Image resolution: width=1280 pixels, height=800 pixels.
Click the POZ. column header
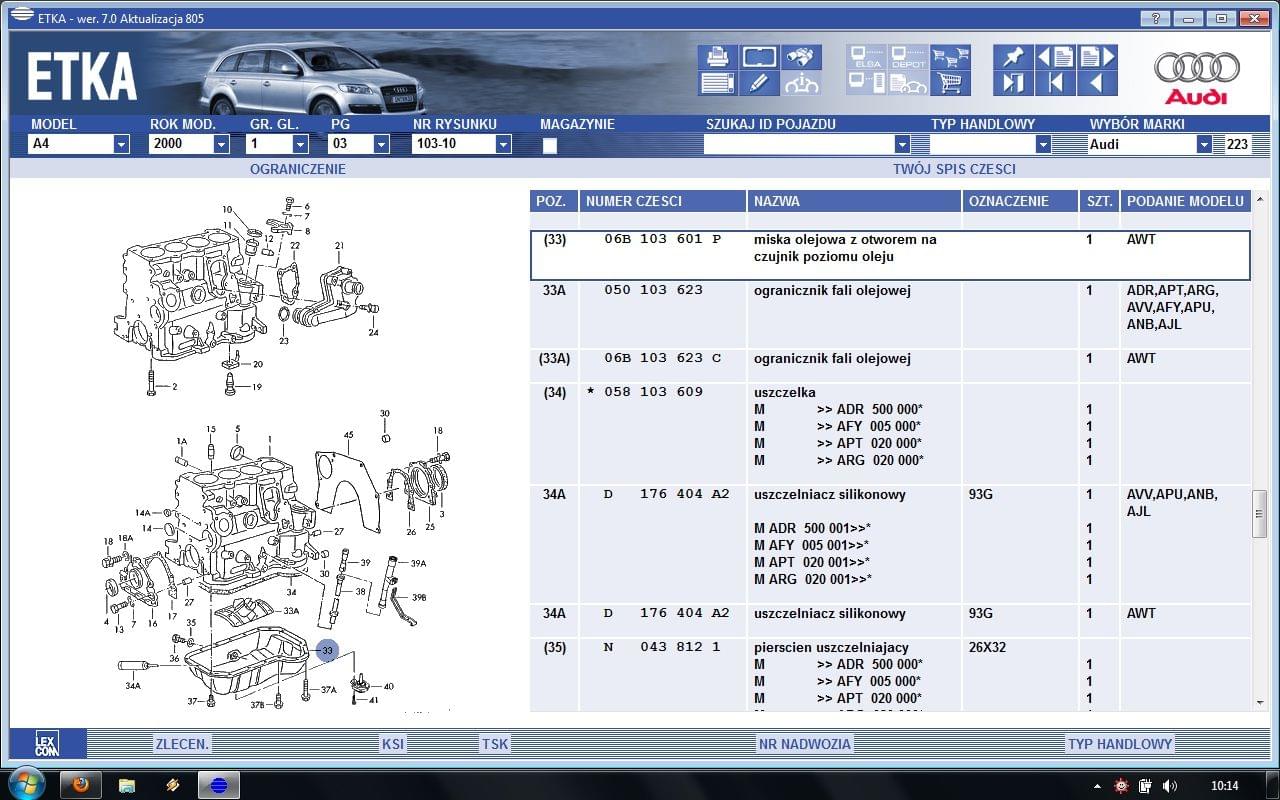pos(553,201)
